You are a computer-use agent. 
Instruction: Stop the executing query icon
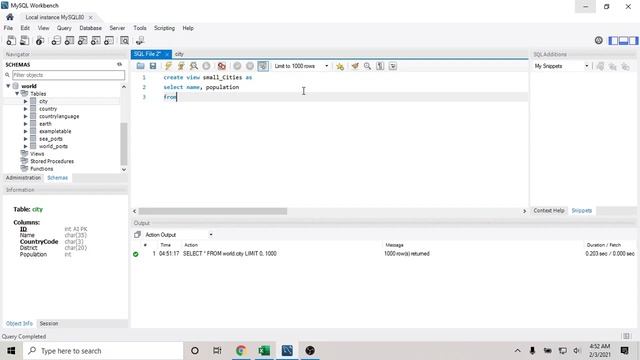[x=207, y=66]
